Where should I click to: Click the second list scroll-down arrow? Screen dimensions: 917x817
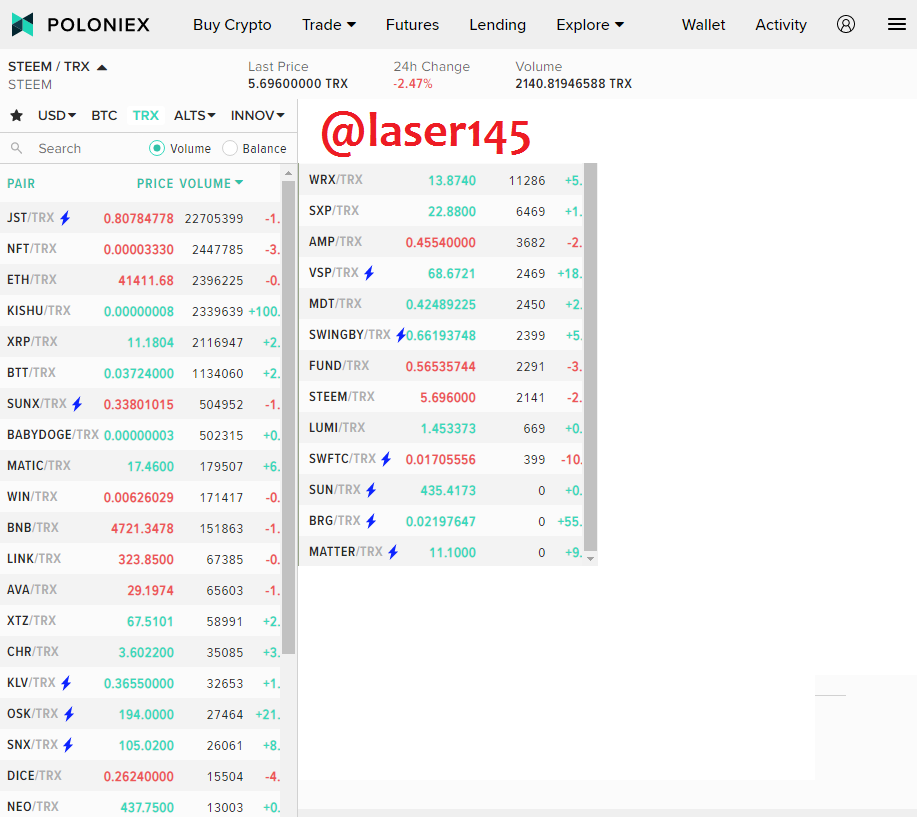tap(591, 559)
